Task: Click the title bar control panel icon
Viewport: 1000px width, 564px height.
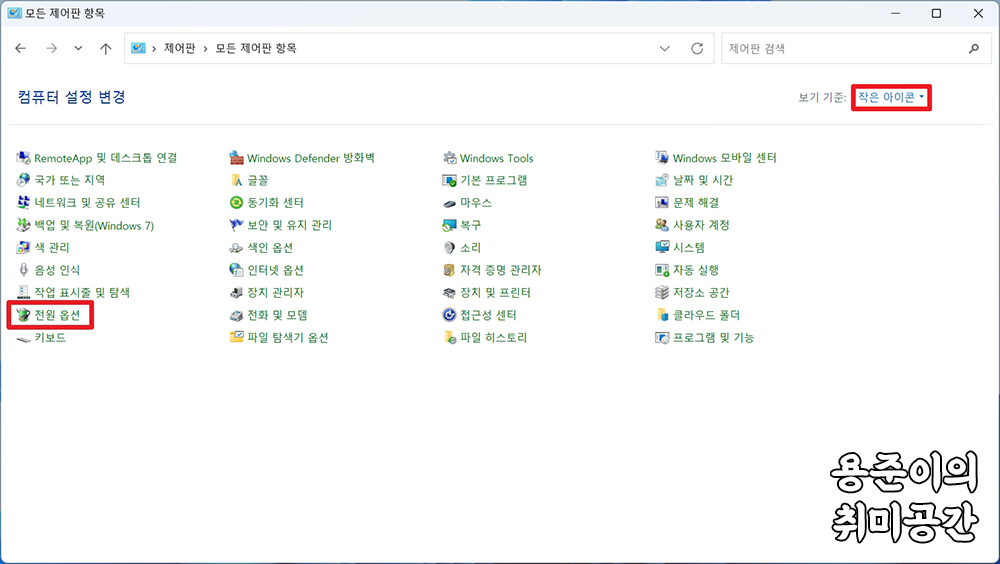Action: pyautogui.click(x=14, y=13)
